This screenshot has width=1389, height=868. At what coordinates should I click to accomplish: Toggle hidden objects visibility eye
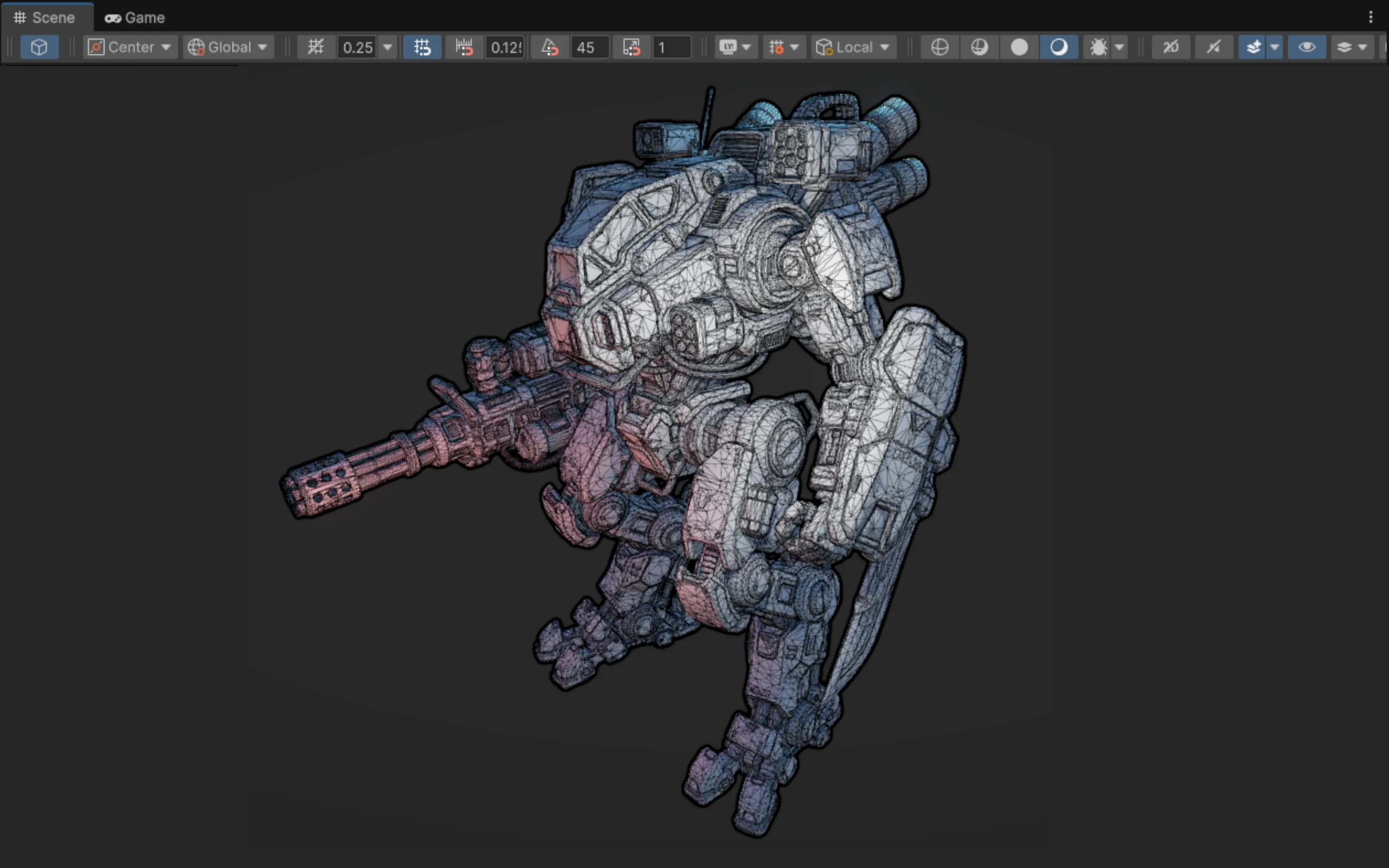[x=1307, y=47]
